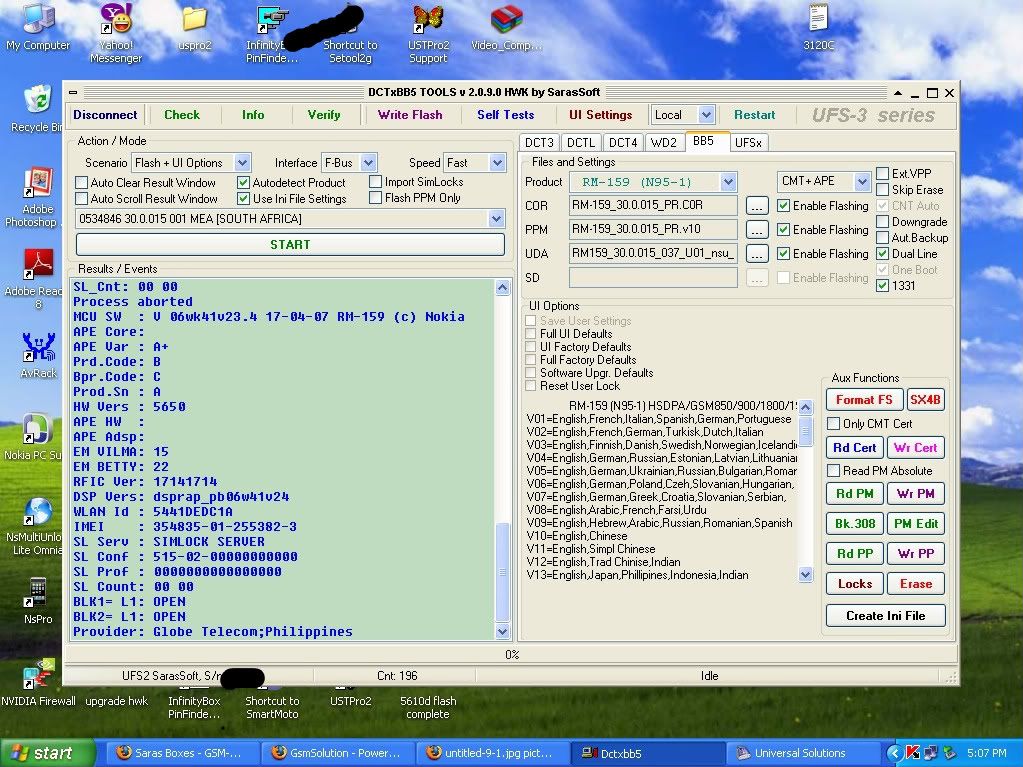Open the AvRack desktop shortcut

pos(38,355)
